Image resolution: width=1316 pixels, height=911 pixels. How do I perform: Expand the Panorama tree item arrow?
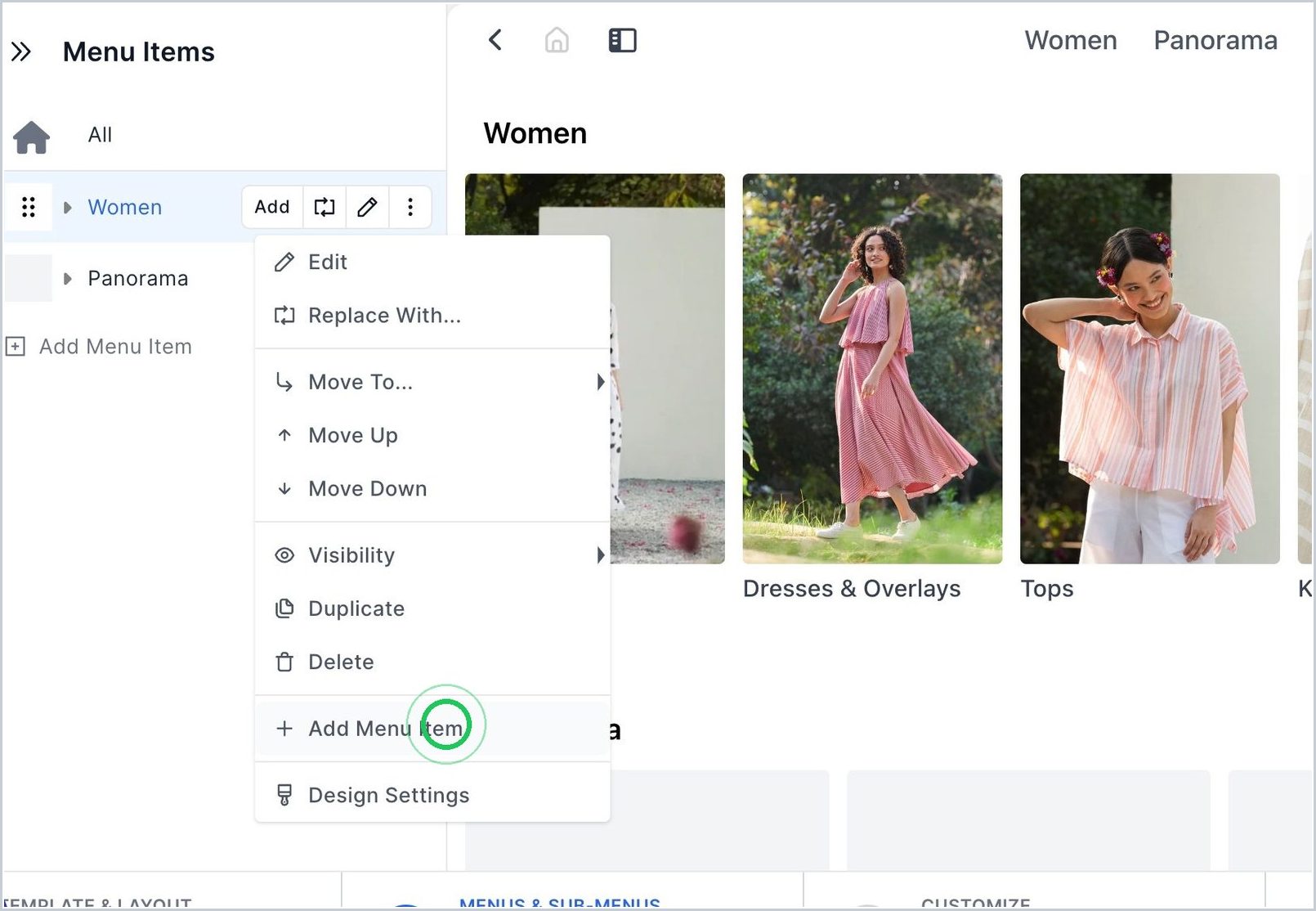pos(68,279)
